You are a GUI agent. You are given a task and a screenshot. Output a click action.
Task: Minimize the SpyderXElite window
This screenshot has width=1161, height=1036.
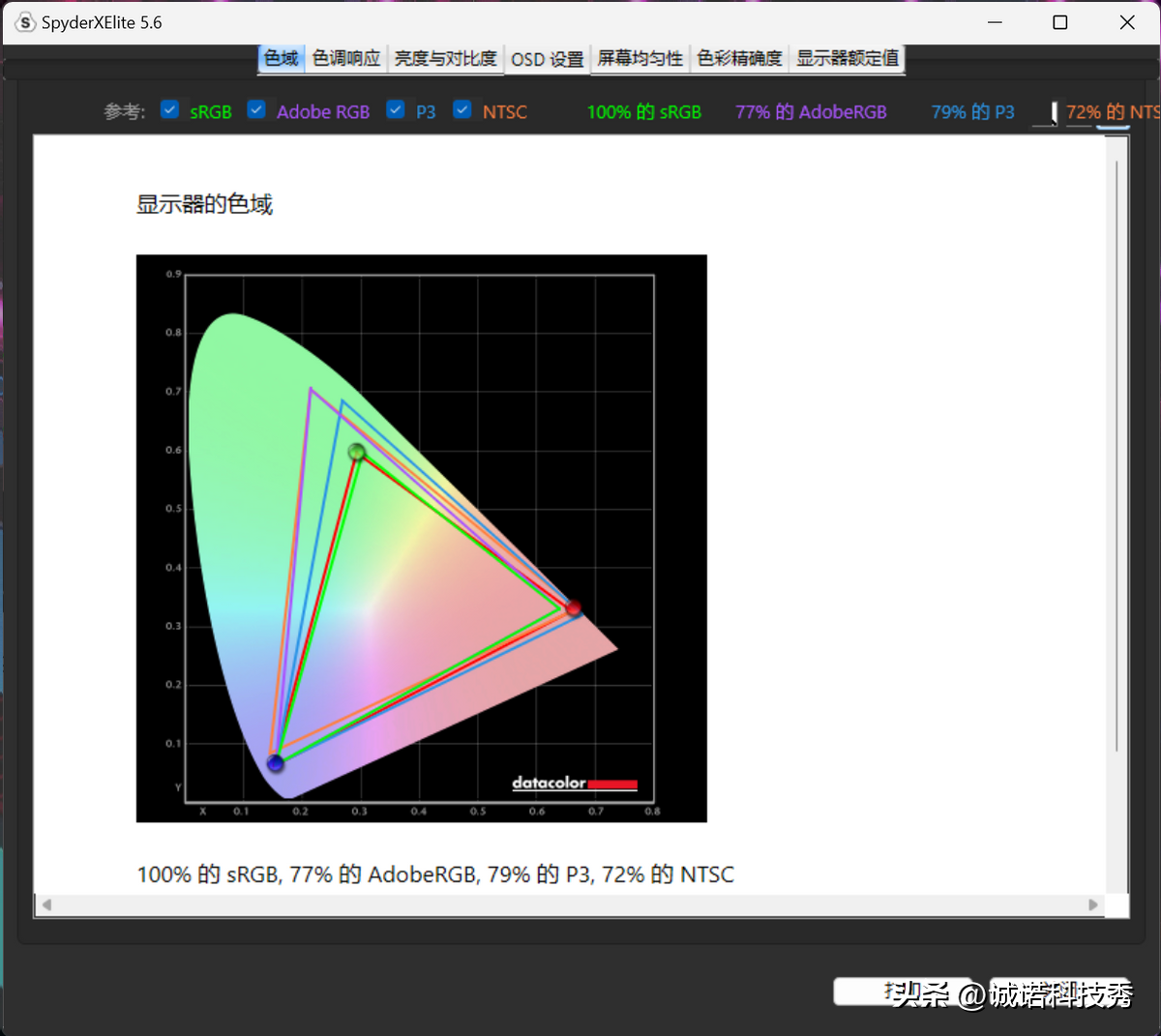click(996, 22)
